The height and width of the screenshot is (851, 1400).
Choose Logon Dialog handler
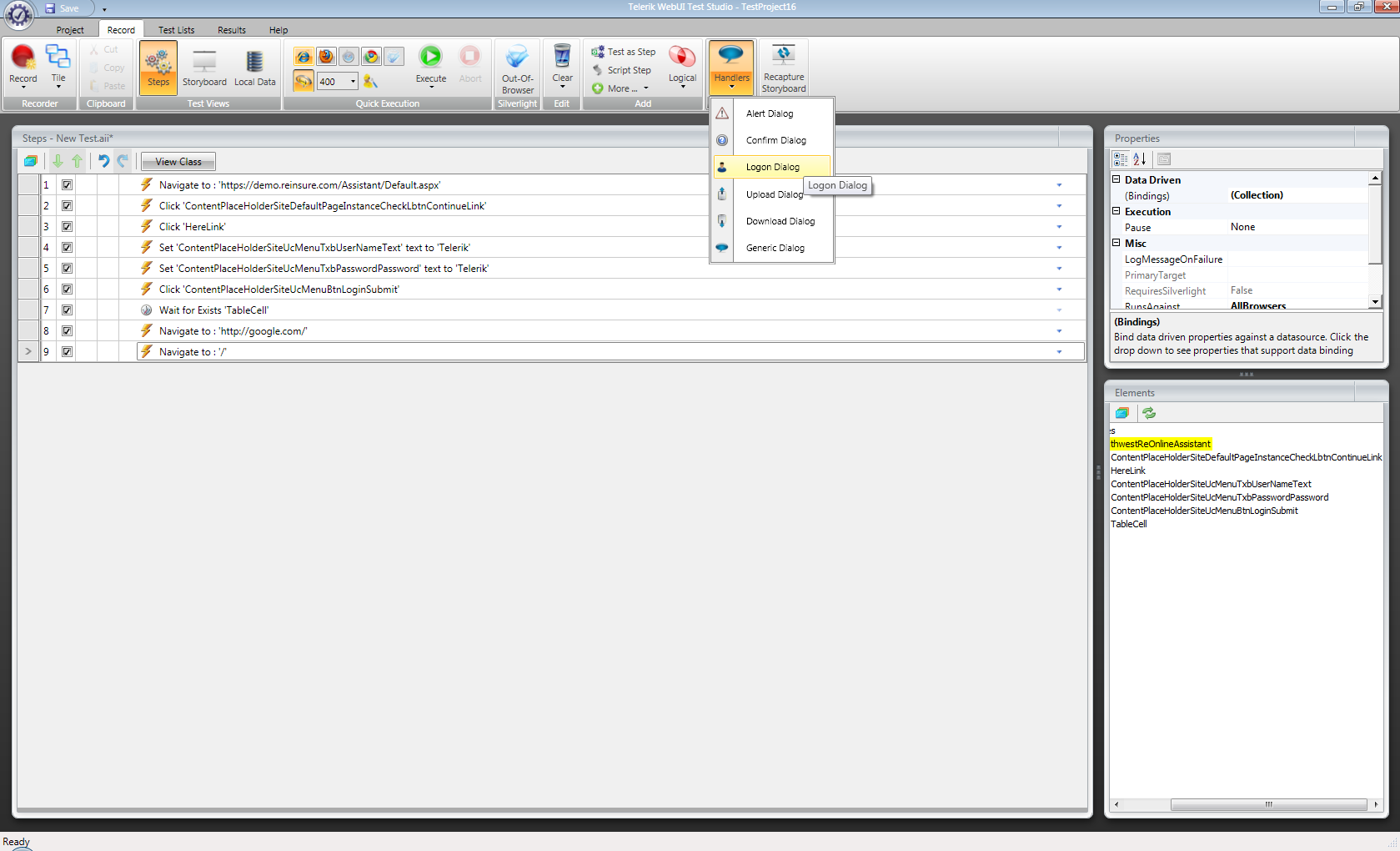click(x=772, y=167)
